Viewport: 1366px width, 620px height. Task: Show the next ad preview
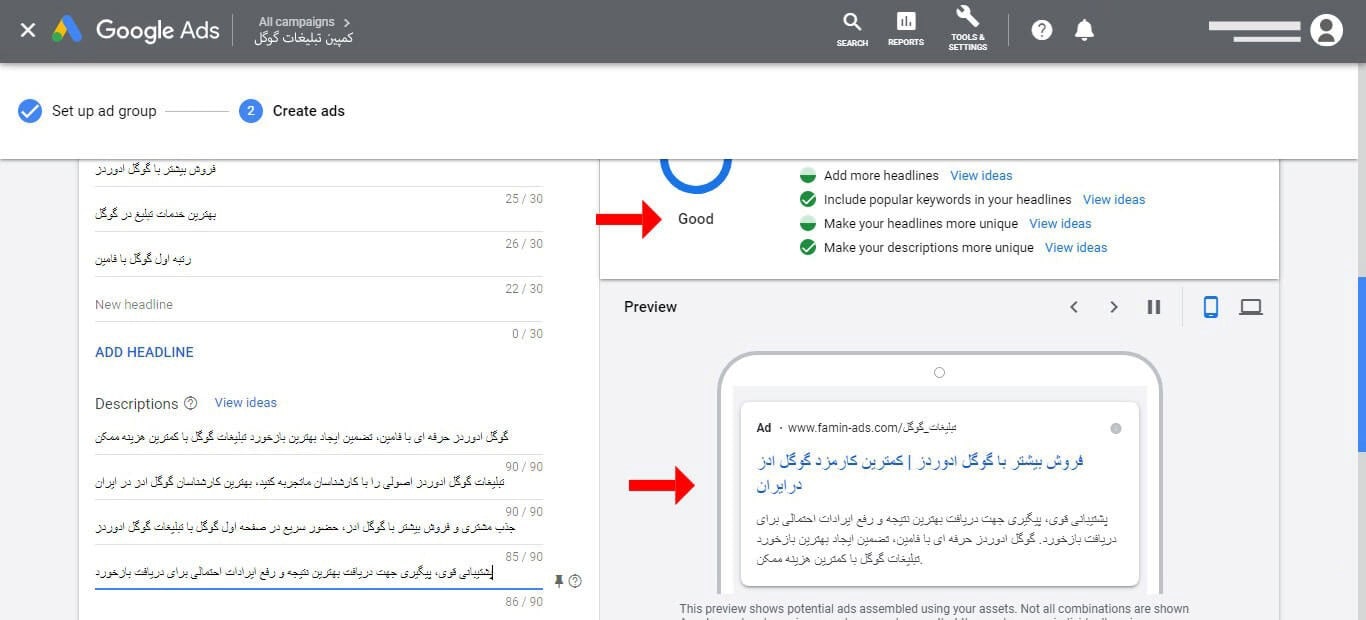pos(1113,307)
